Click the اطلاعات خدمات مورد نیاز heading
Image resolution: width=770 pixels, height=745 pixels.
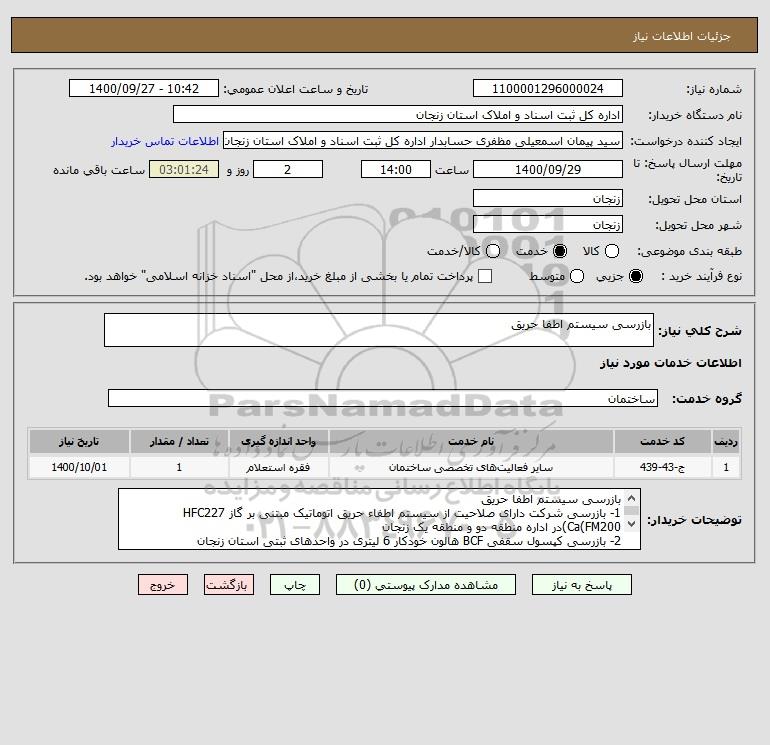coord(670,363)
